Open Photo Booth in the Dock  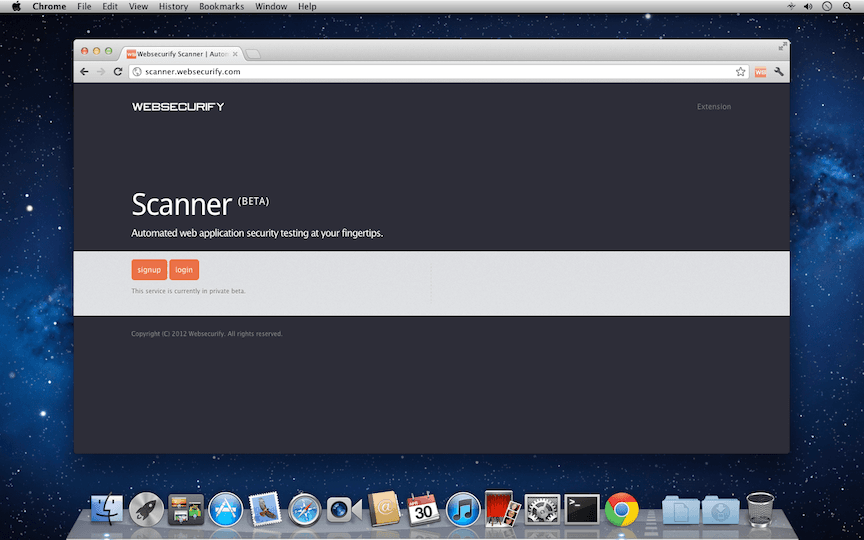[503, 509]
